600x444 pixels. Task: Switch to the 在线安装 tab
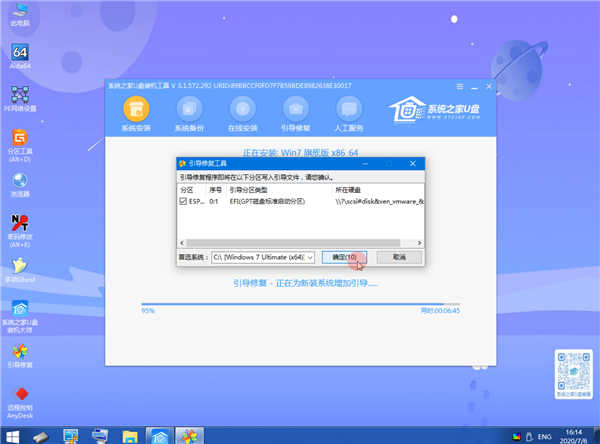coord(243,114)
